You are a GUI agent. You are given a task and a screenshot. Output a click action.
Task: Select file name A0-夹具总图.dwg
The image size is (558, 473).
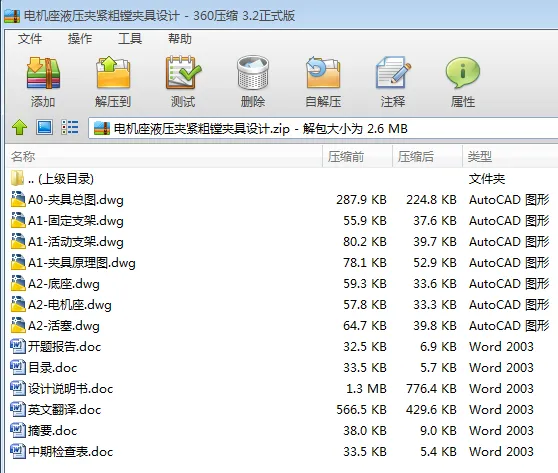[76, 200]
